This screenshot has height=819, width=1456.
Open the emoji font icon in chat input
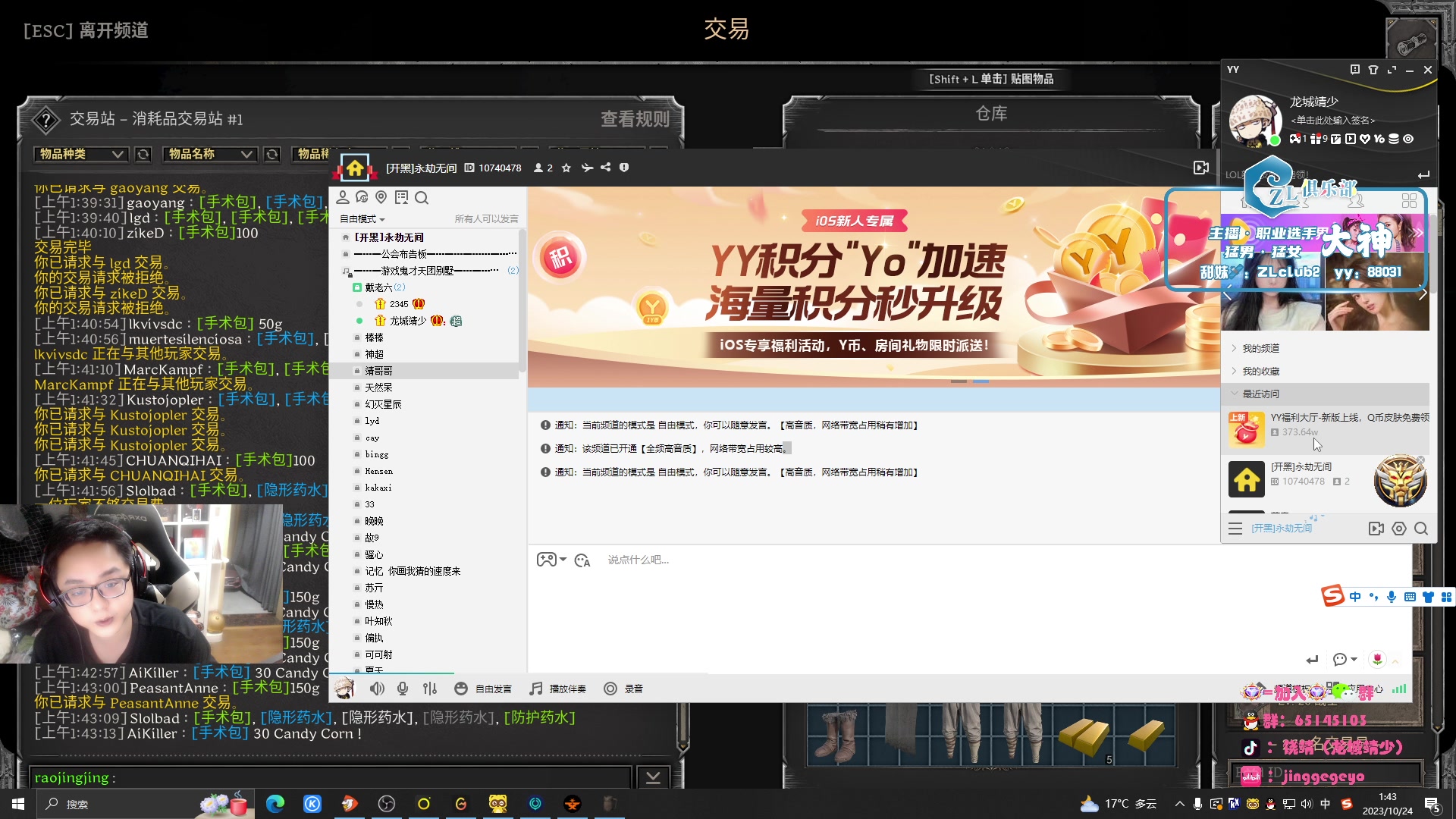click(x=582, y=560)
